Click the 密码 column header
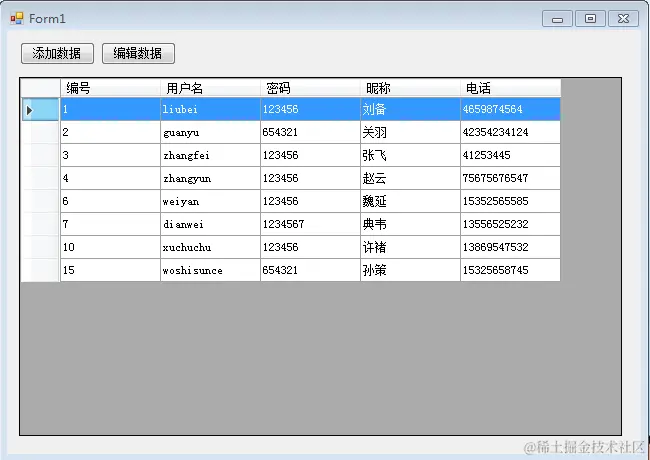 pyautogui.click(x=310, y=88)
